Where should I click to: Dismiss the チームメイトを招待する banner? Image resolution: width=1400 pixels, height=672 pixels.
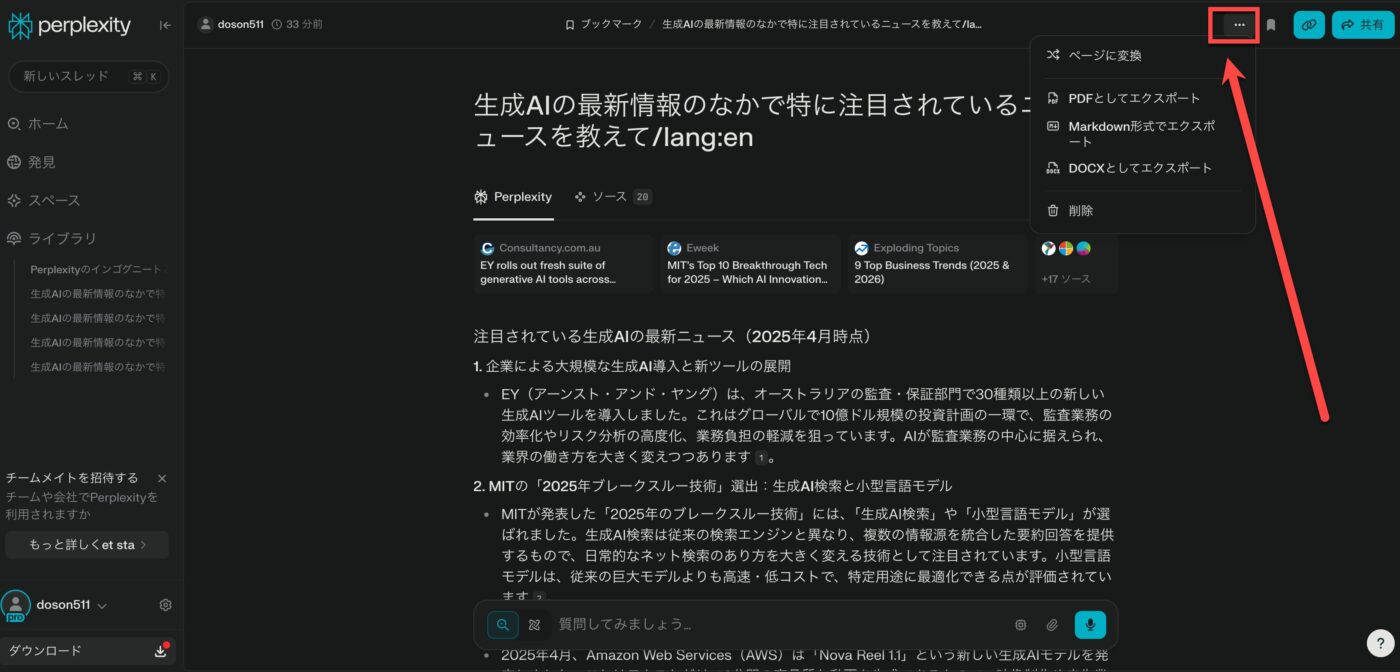[162, 479]
